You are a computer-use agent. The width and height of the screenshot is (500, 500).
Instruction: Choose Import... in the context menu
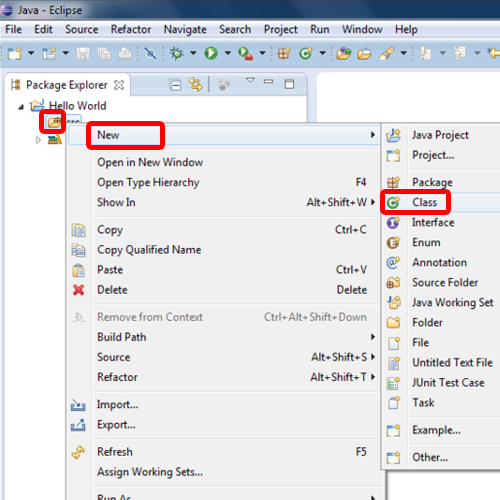pos(224,404)
